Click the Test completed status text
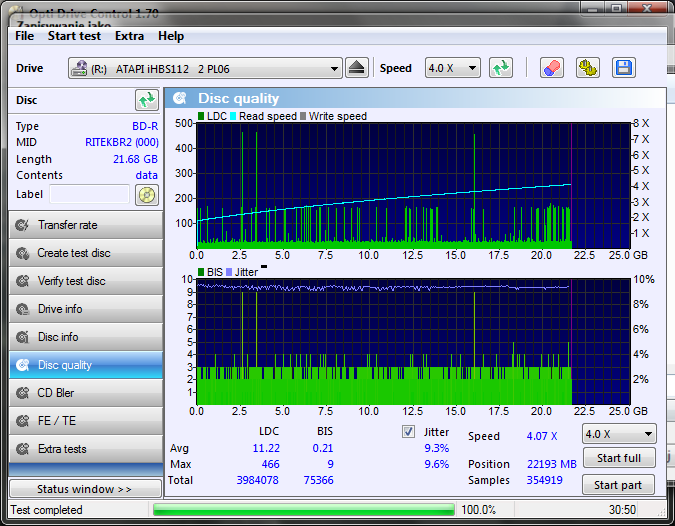Screen dimensions: 675x526 [x=46, y=510]
